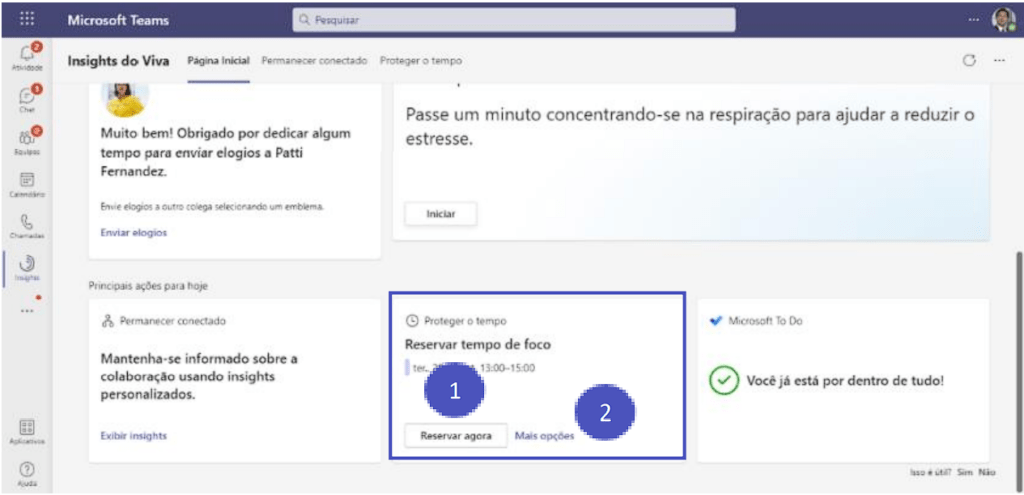Open Aplicativos store
Viewport: 1024px width, 495px height.
[27, 432]
